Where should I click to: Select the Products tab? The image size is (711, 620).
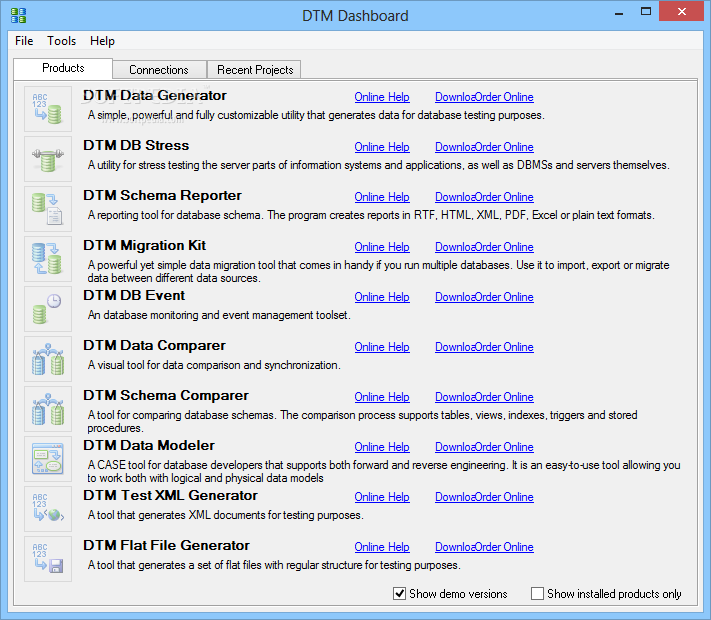pyautogui.click(x=63, y=68)
